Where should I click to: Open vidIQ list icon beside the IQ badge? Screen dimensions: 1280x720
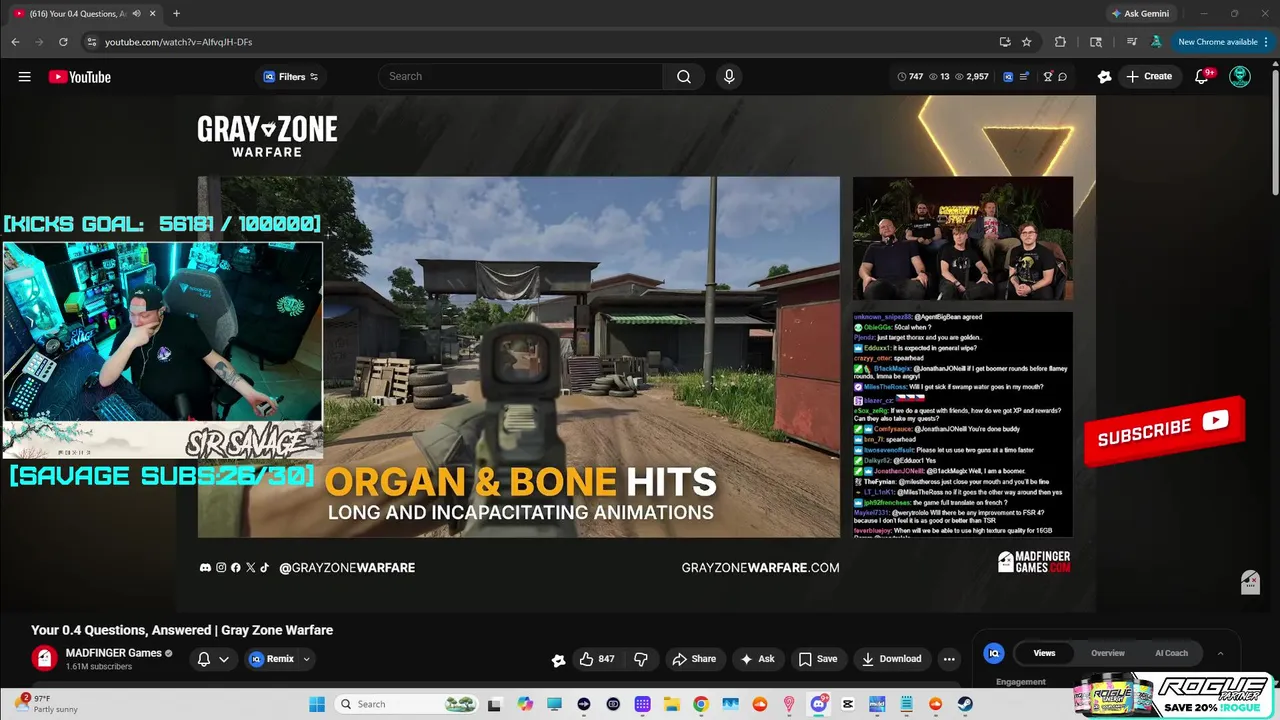coord(1024,76)
